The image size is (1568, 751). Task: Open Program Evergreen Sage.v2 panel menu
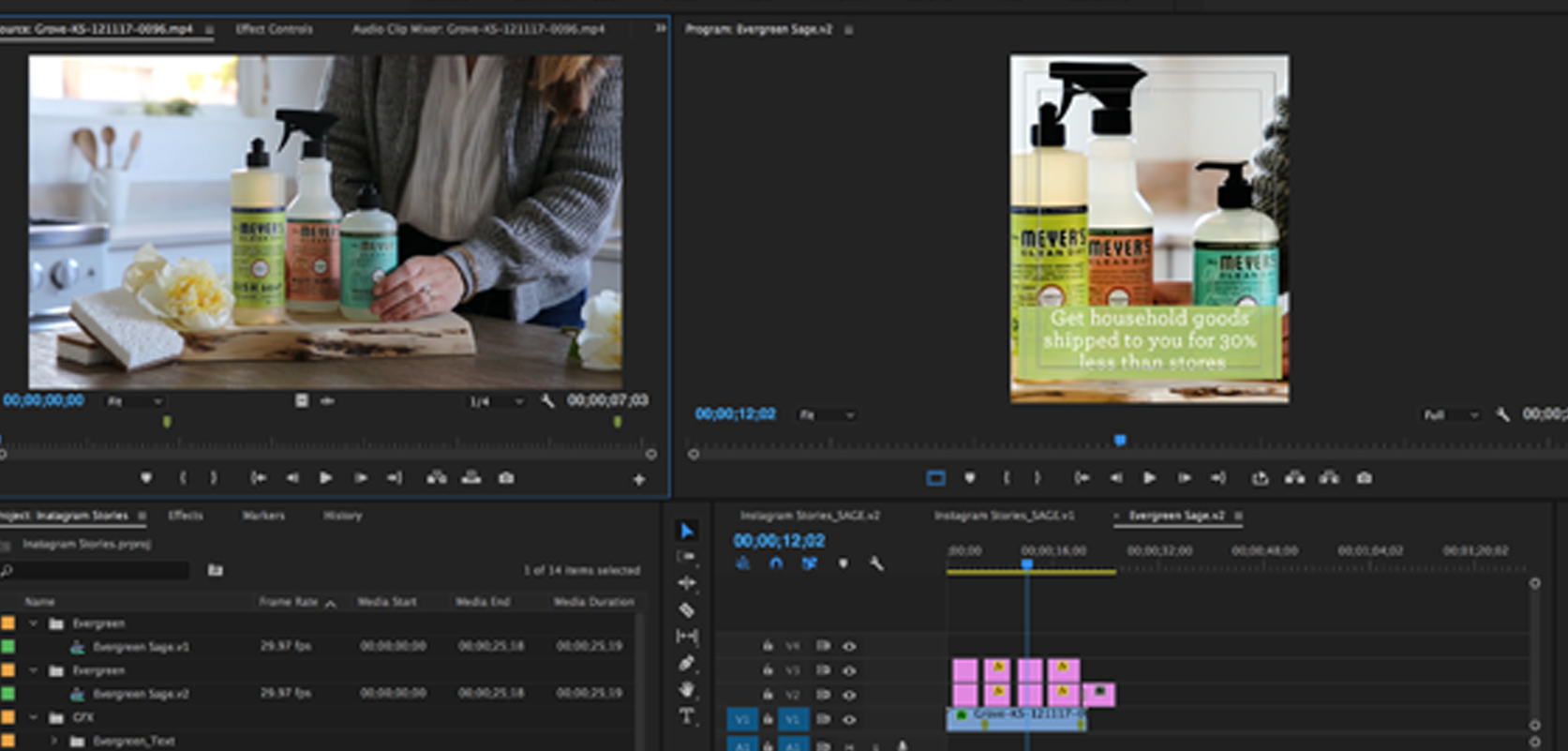(849, 30)
